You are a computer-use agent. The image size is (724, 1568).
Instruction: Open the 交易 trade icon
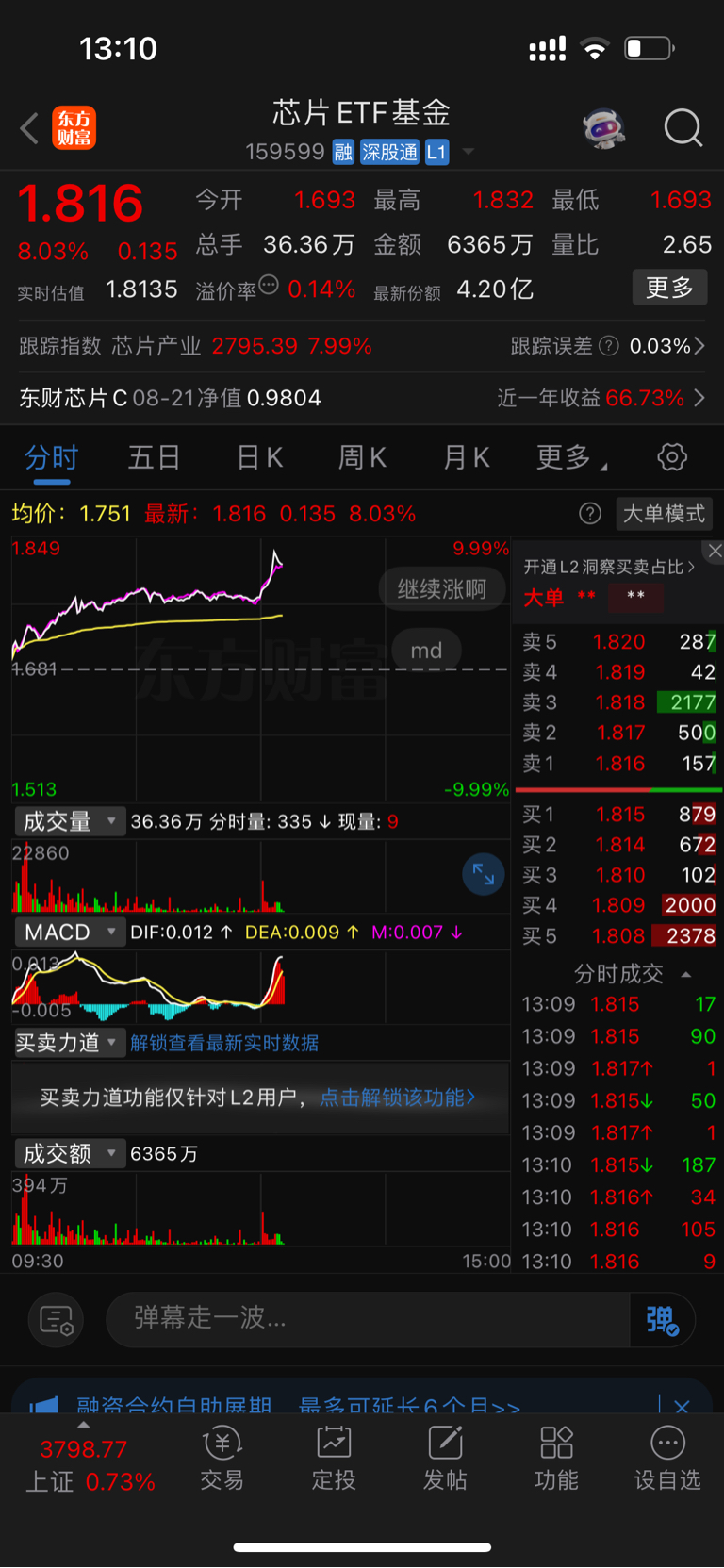coord(222,1458)
